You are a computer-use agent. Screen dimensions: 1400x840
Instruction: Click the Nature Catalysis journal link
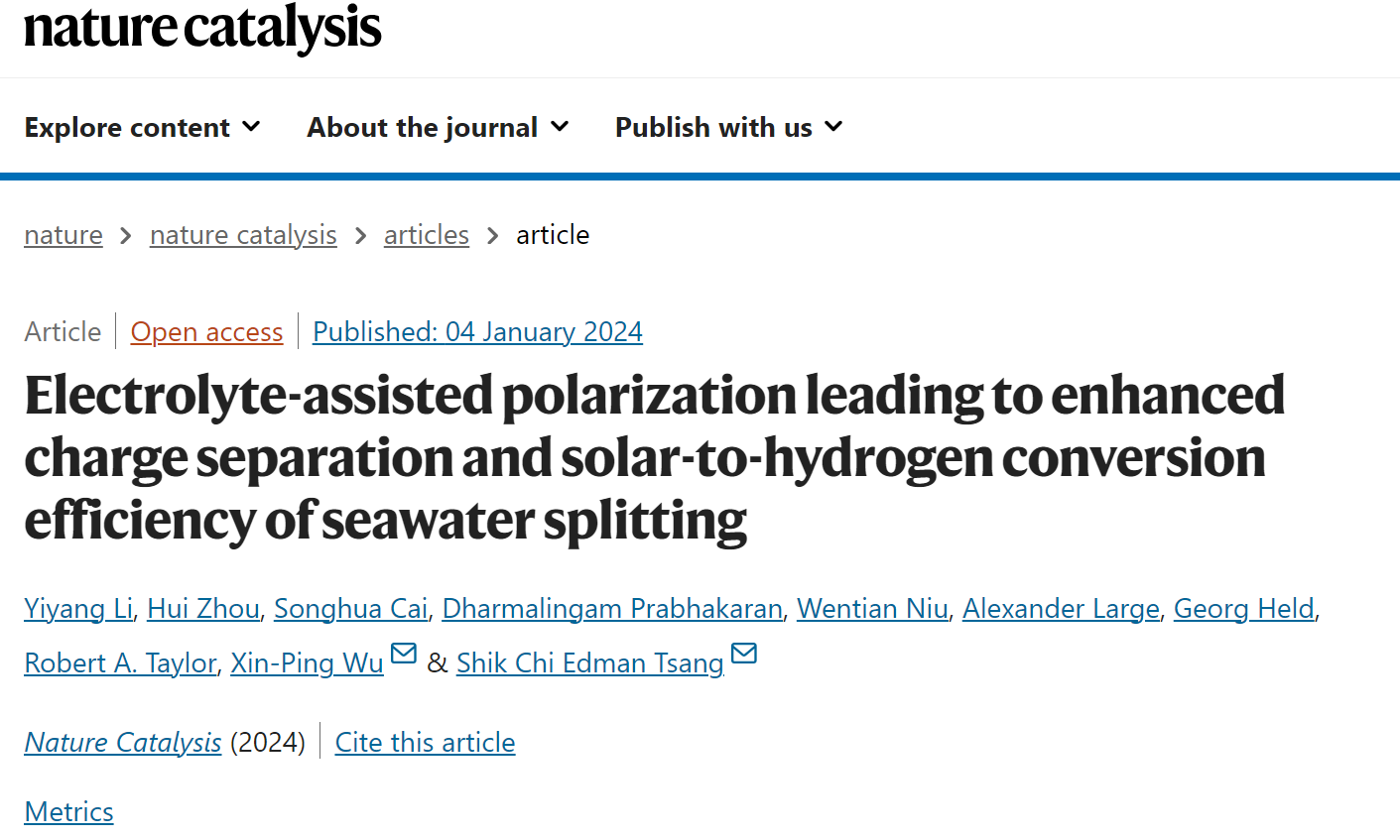[123, 742]
